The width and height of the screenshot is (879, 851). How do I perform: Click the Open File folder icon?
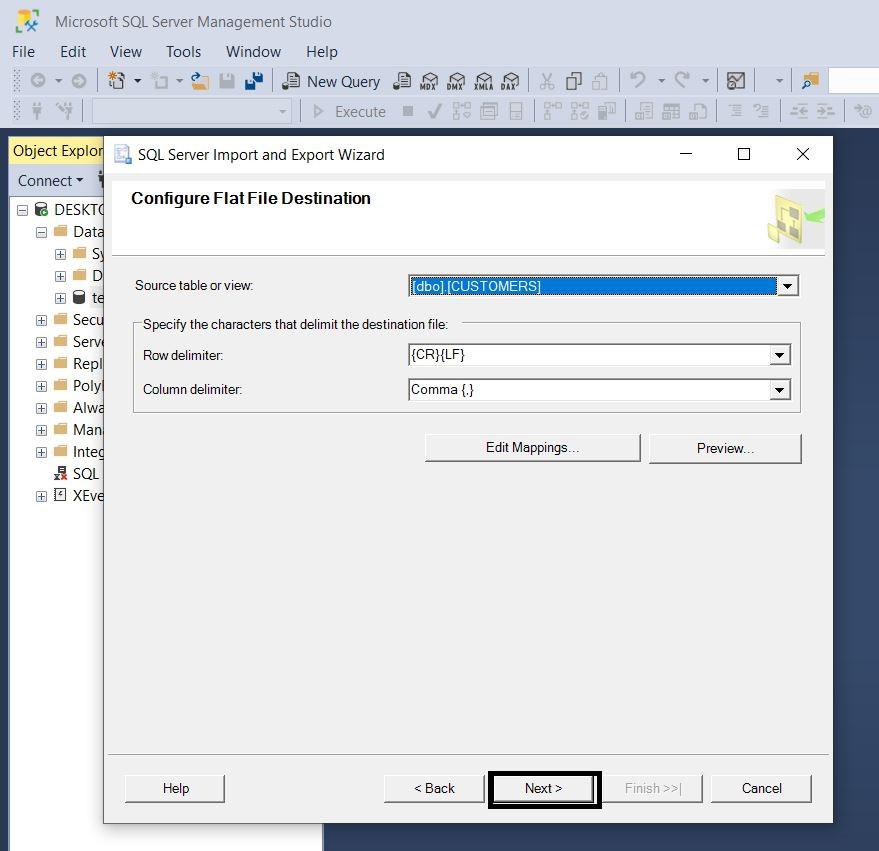pos(200,81)
